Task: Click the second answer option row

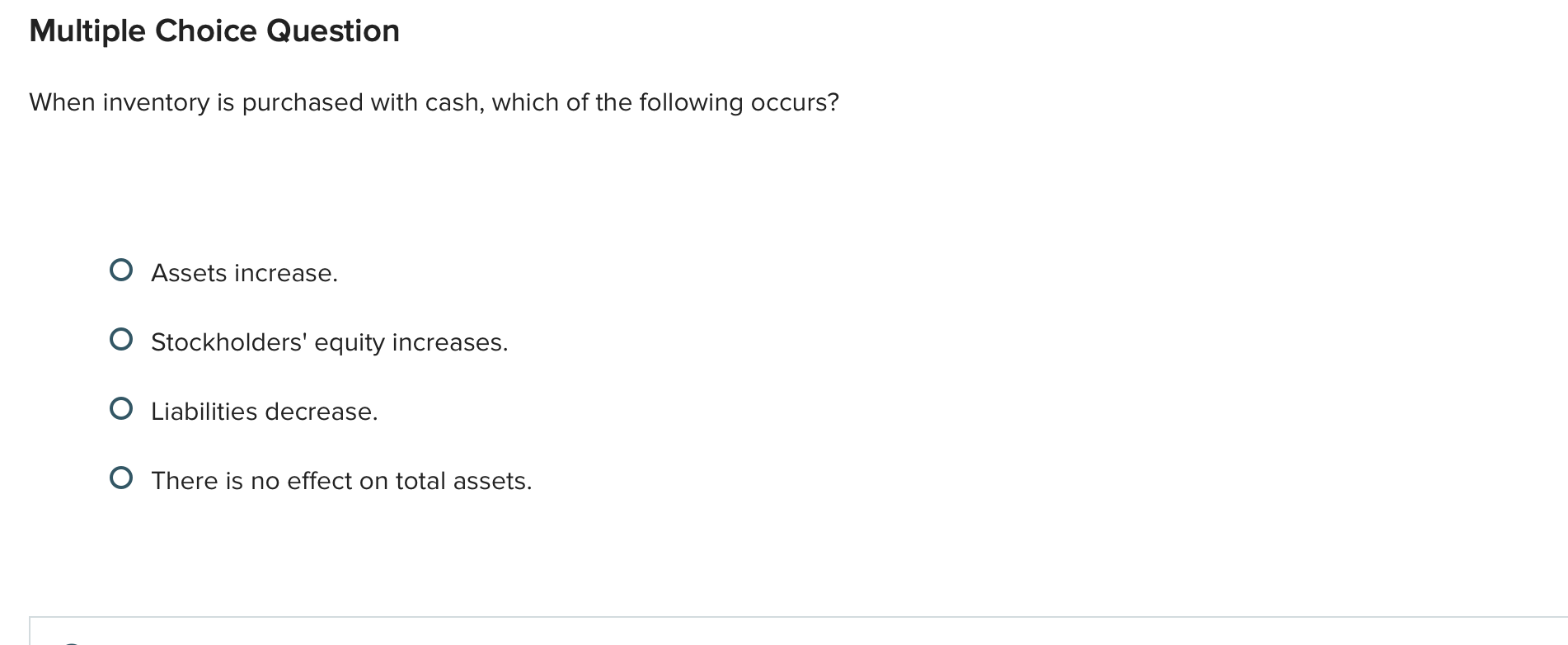Action: (313, 340)
